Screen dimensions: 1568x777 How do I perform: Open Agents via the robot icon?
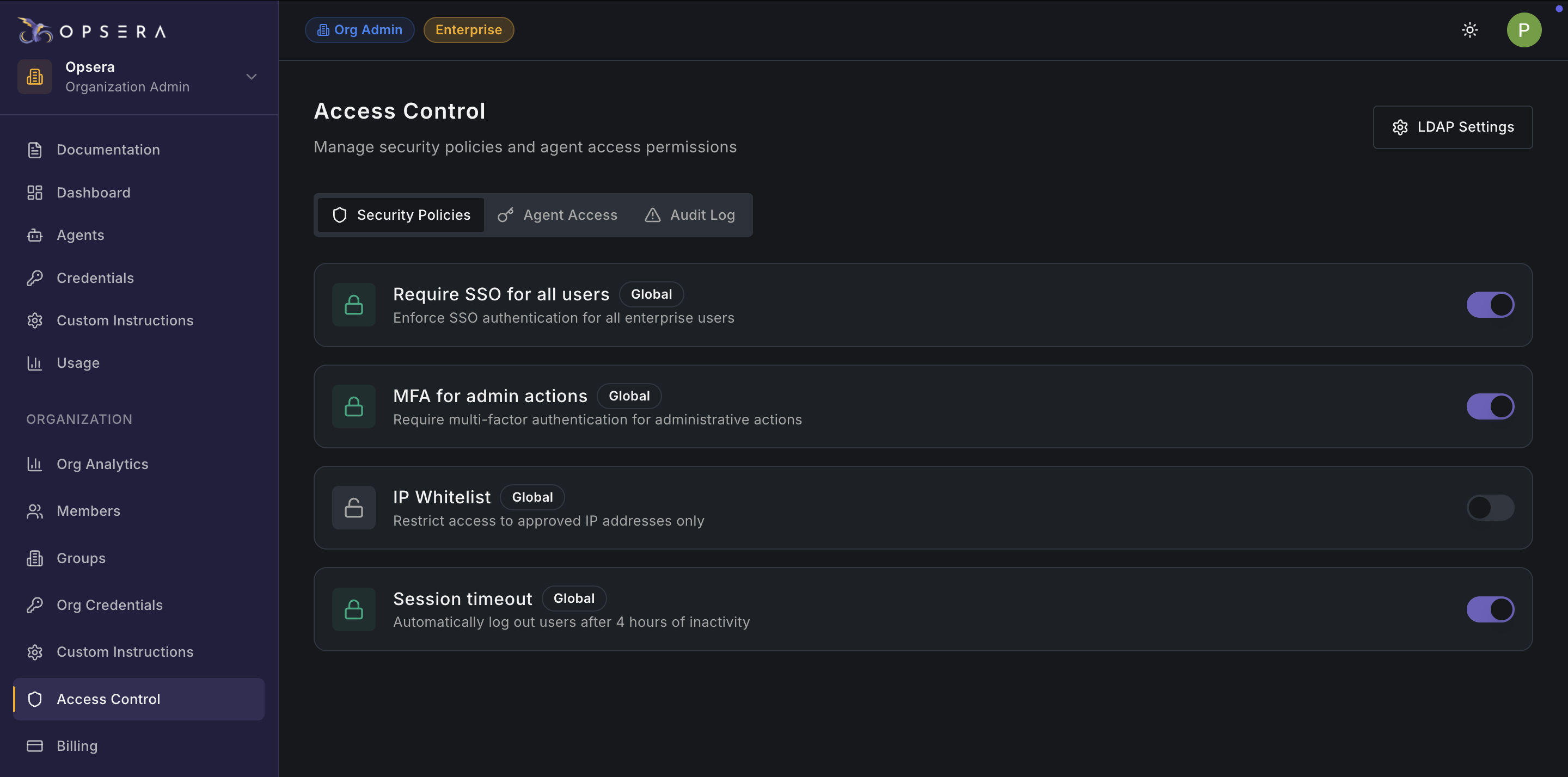click(35, 236)
